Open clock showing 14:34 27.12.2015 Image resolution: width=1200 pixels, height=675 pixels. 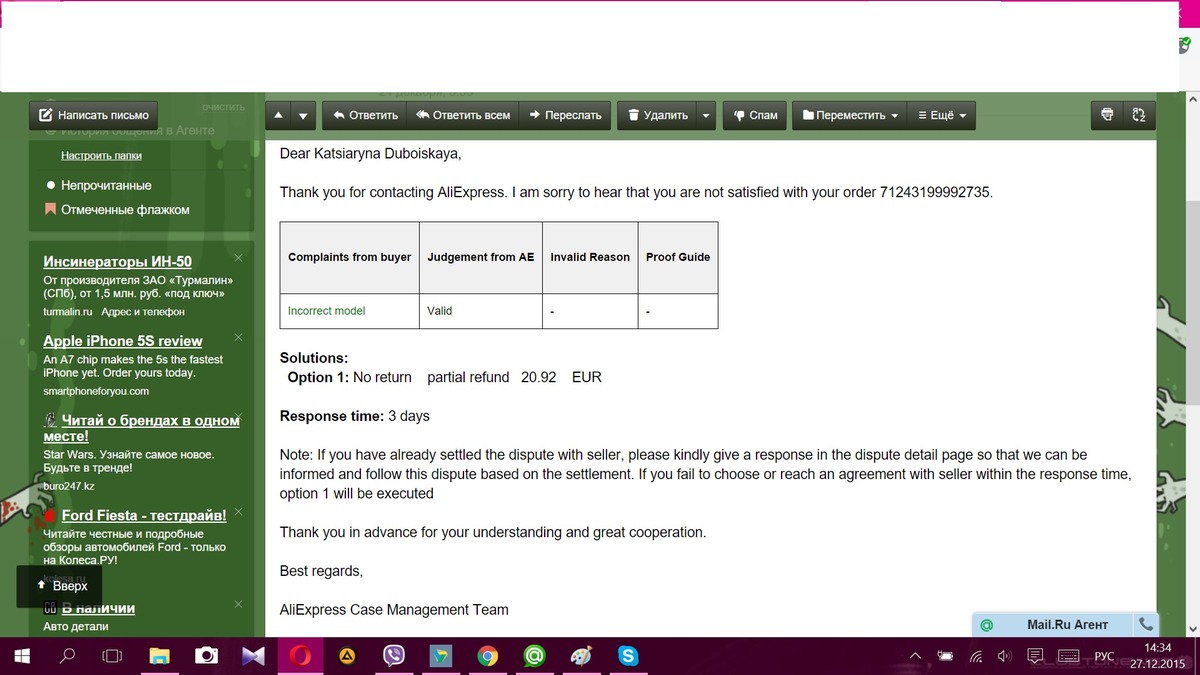pos(1157,656)
